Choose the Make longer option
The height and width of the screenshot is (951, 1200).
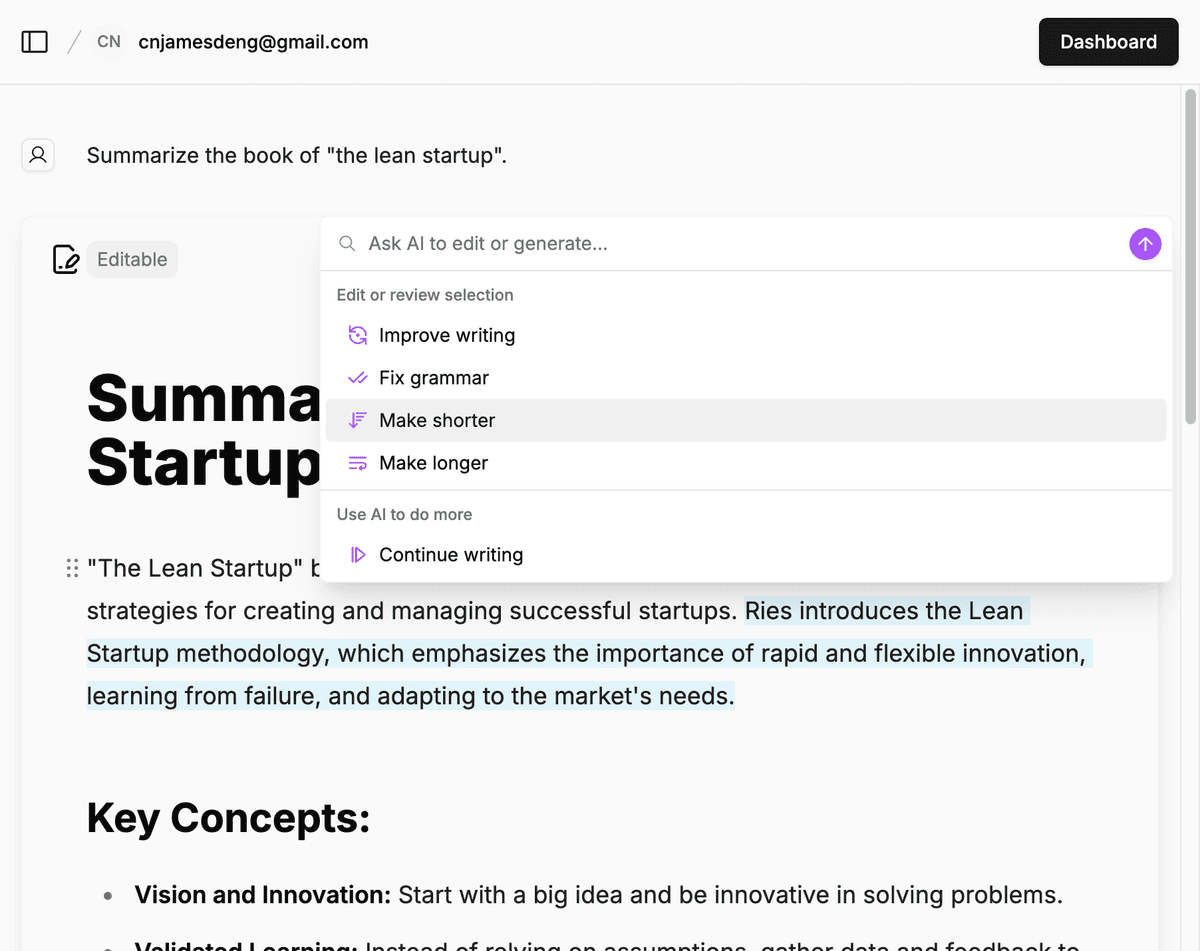[433, 463]
